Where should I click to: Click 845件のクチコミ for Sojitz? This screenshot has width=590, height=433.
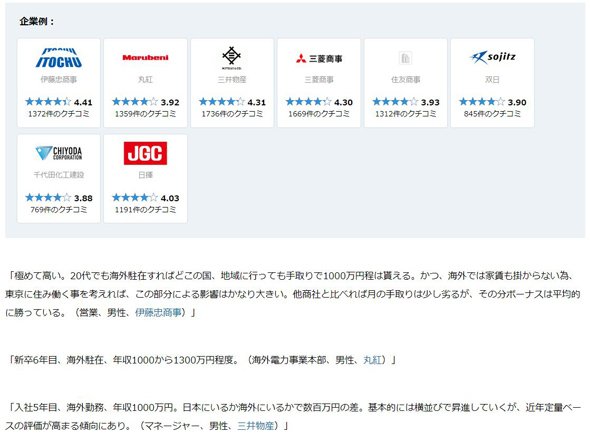pos(492,114)
